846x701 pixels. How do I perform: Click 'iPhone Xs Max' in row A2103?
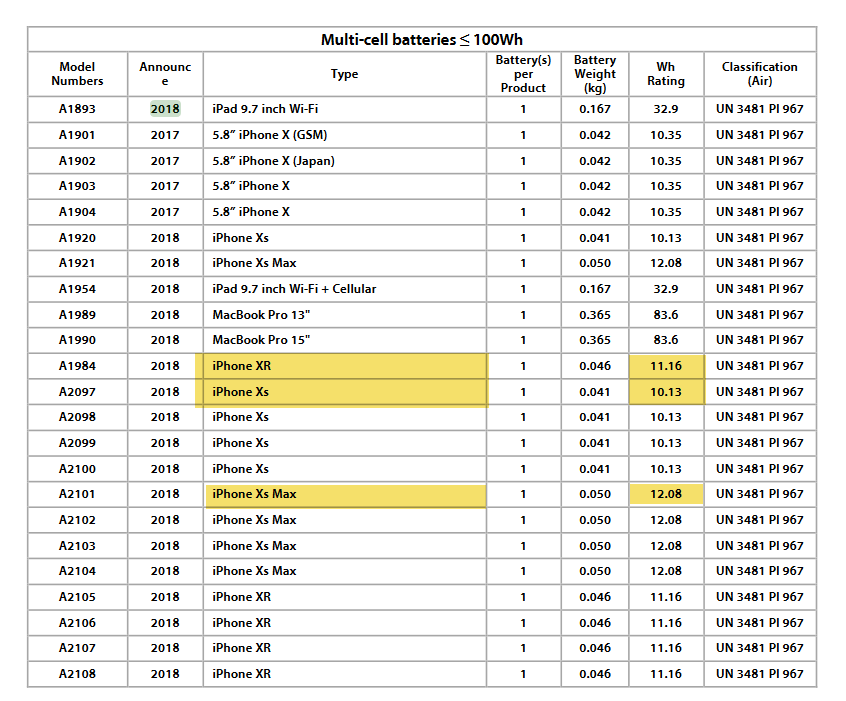(x=254, y=546)
